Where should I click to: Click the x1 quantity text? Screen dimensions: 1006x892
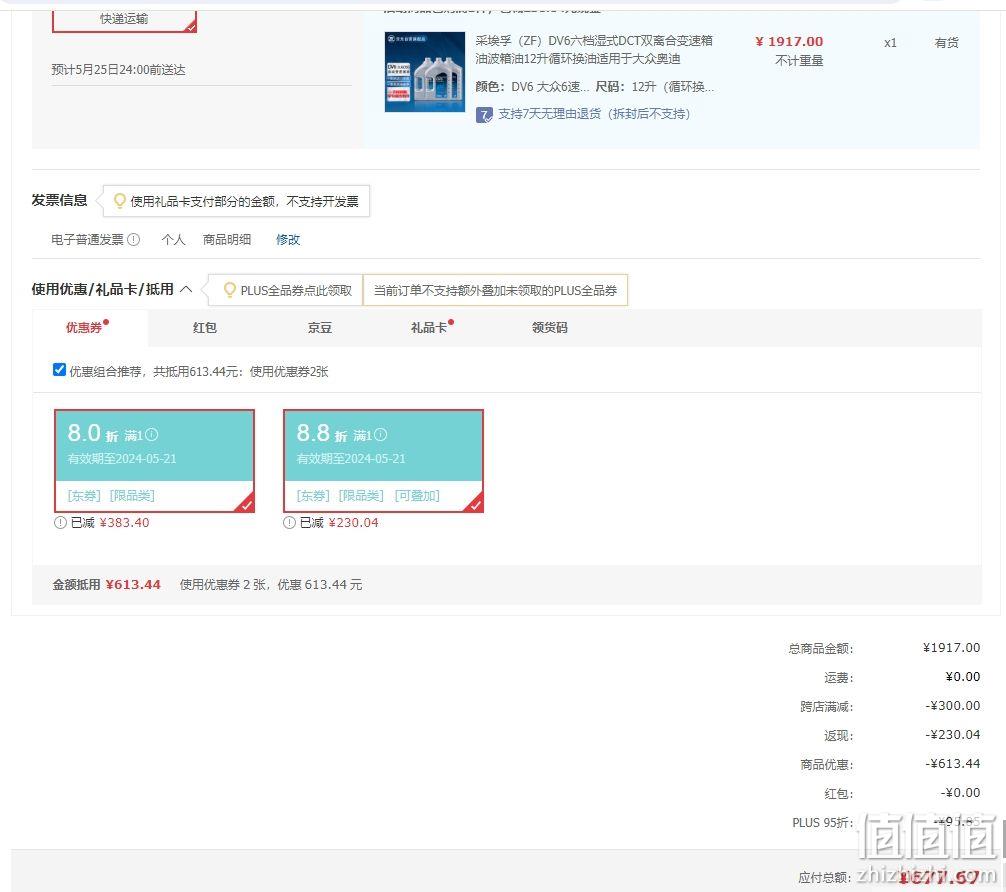click(890, 43)
